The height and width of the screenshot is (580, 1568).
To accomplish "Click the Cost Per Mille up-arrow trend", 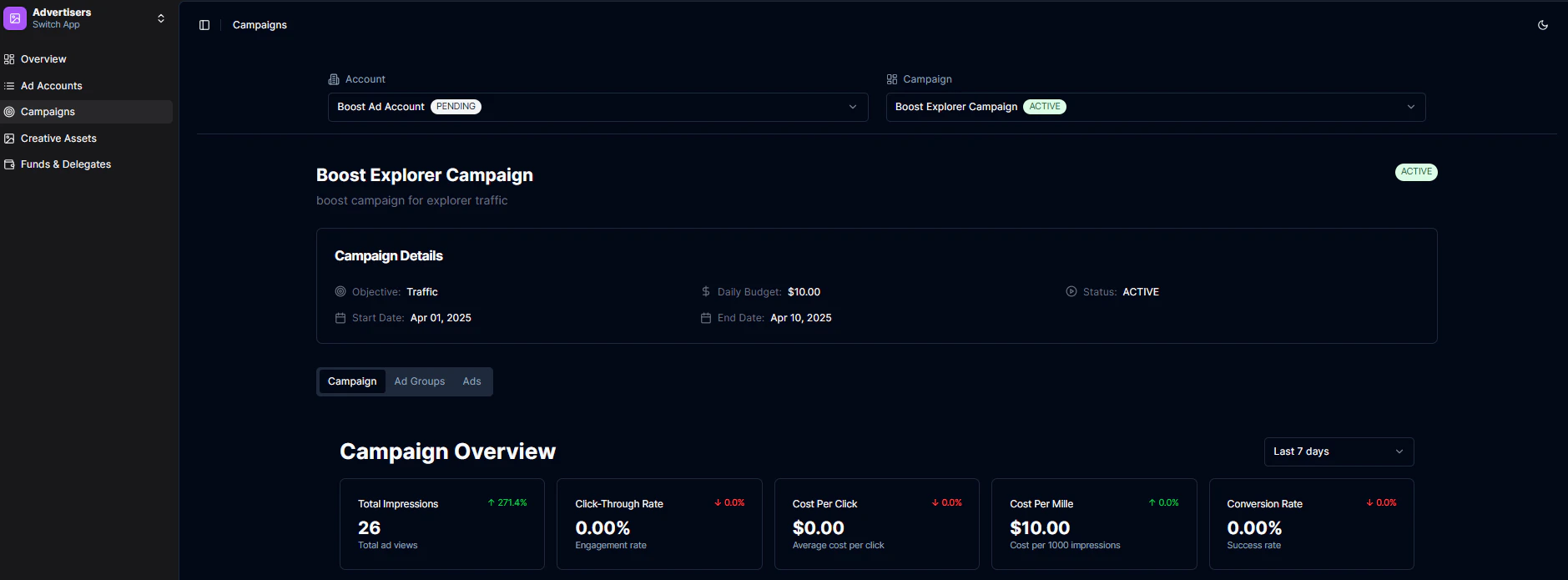I will point(1164,503).
